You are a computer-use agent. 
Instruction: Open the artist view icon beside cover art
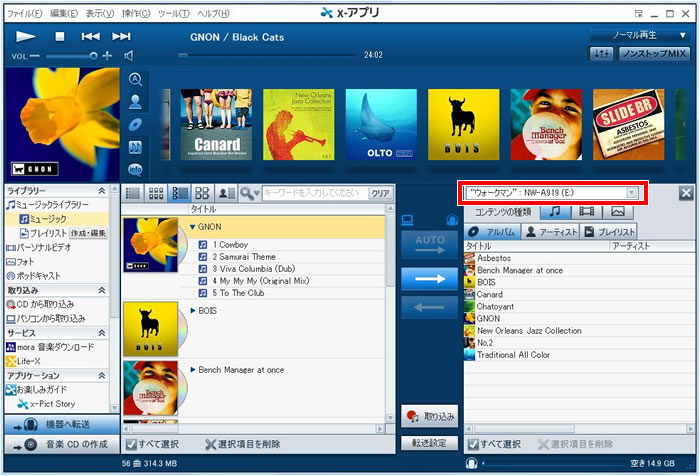(135, 101)
